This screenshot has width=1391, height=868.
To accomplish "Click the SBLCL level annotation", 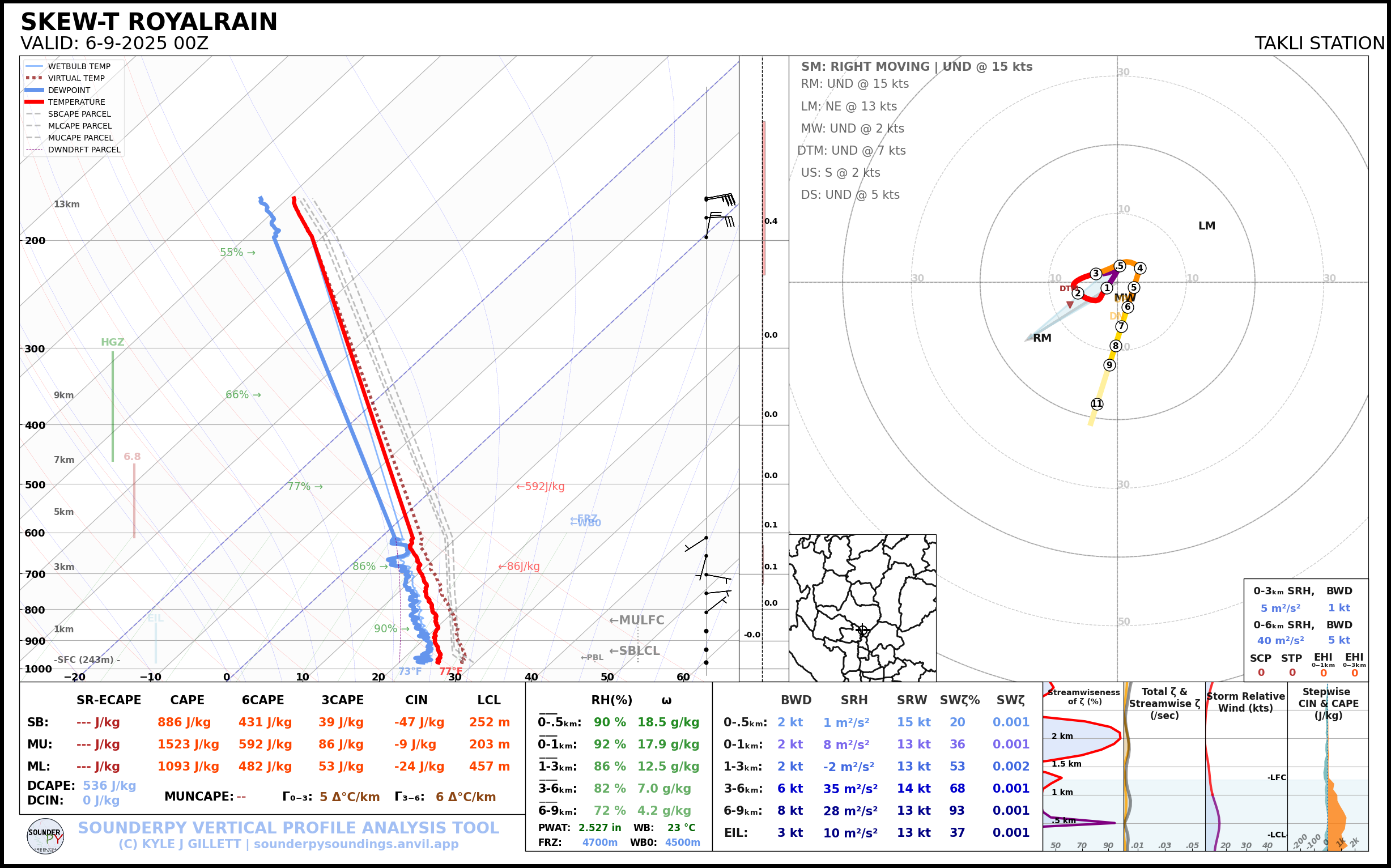I will [634, 651].
